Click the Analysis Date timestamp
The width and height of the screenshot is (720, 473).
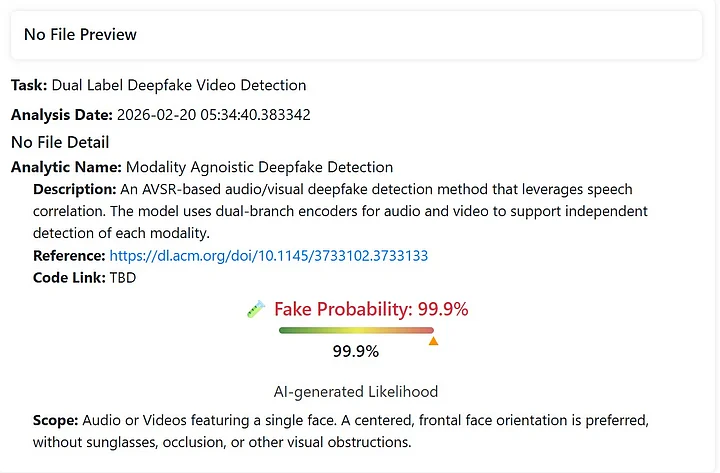pos(214,115)
